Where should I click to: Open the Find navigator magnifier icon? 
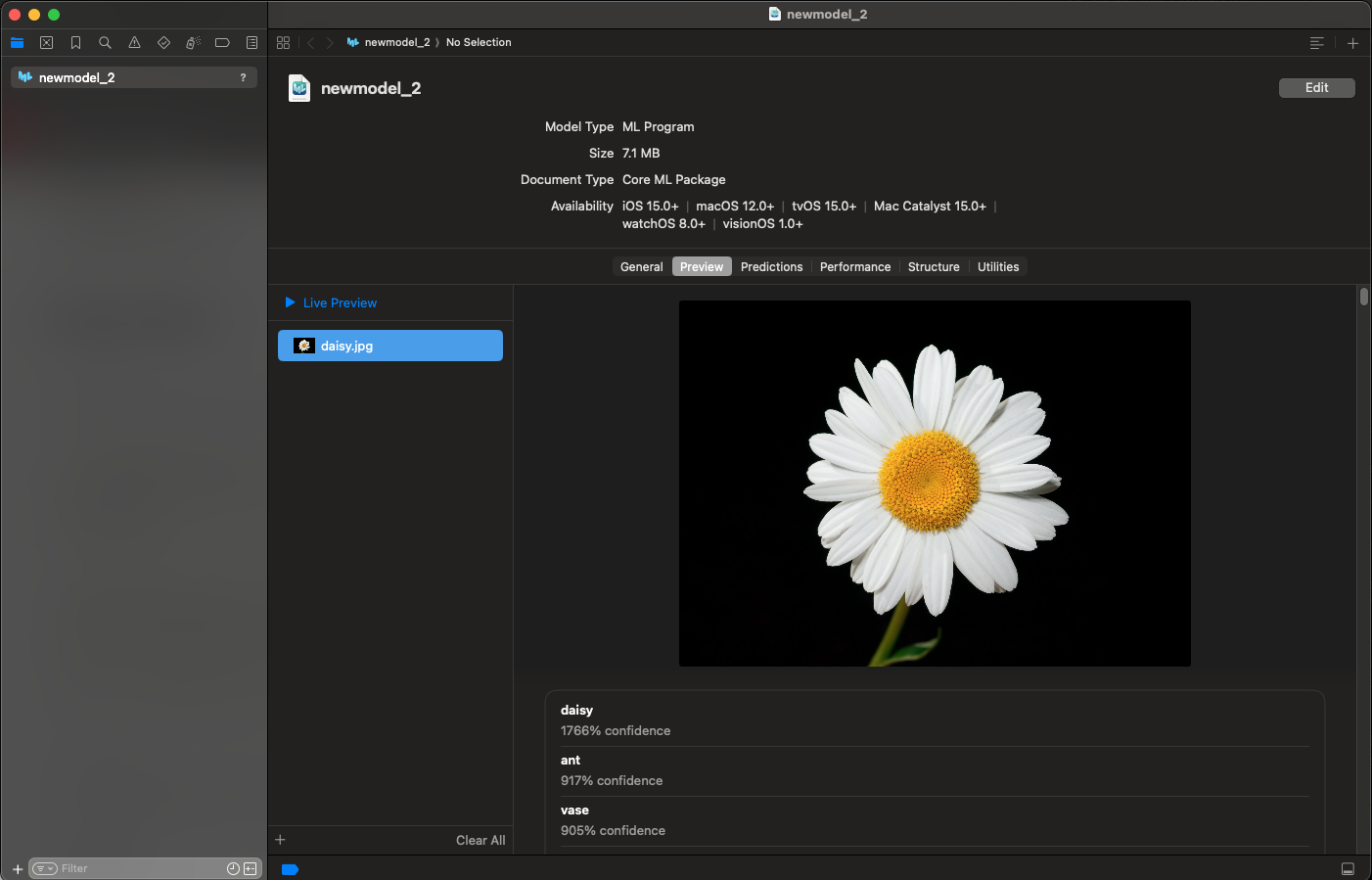(105, 43)
